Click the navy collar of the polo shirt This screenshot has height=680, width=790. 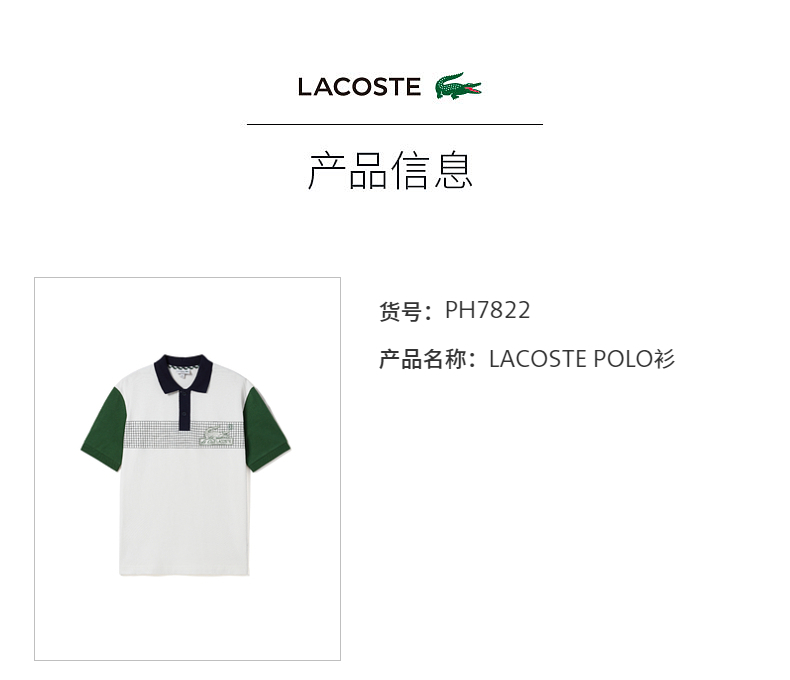(x=184, y=372)
